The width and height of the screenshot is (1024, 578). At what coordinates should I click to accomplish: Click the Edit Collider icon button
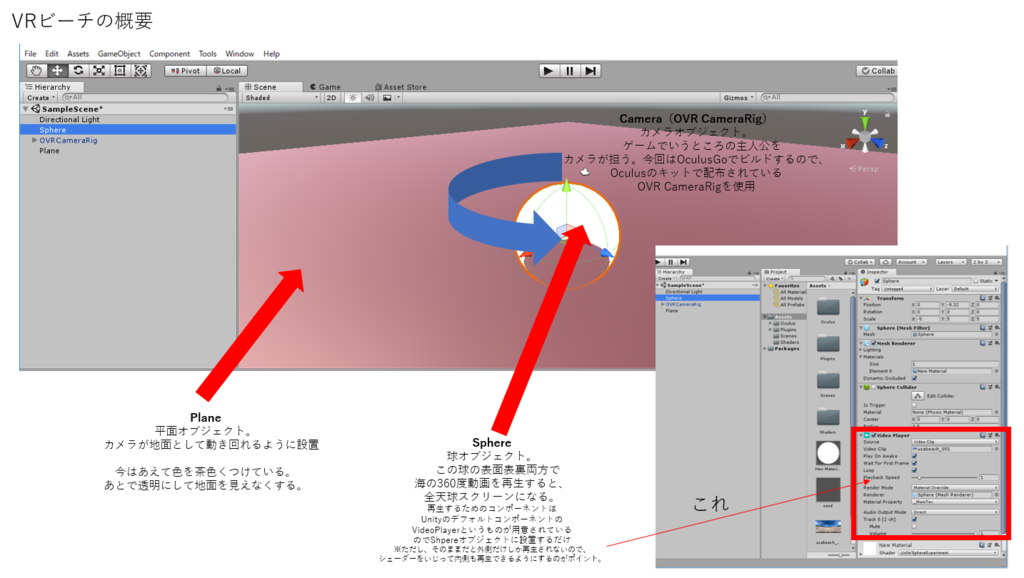(918, 396)
